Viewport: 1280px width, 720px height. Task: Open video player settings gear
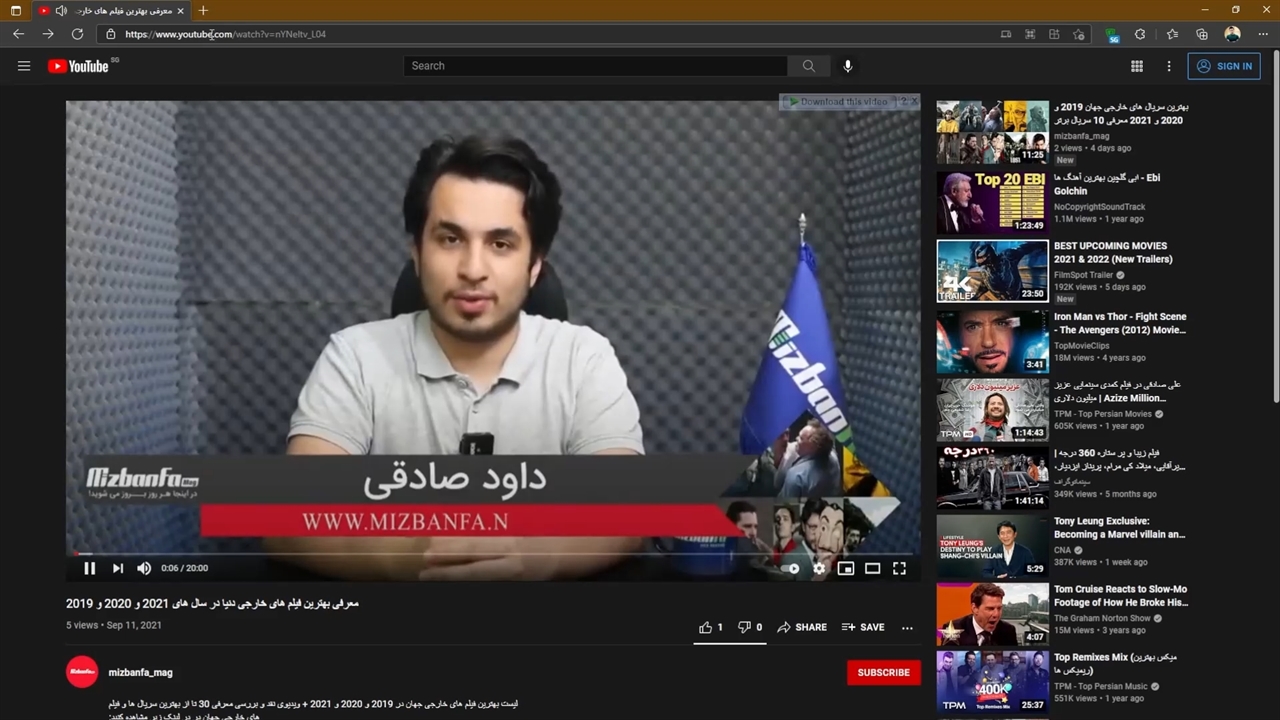coord(819,568)
